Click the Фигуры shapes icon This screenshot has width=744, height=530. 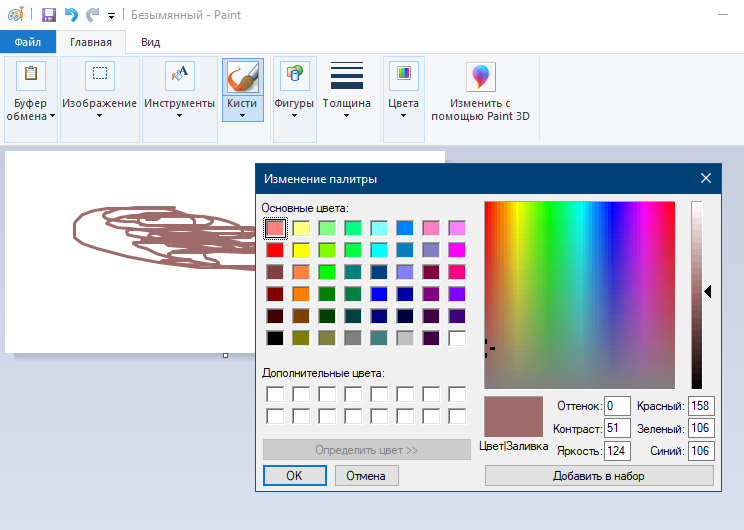[295, 75]
